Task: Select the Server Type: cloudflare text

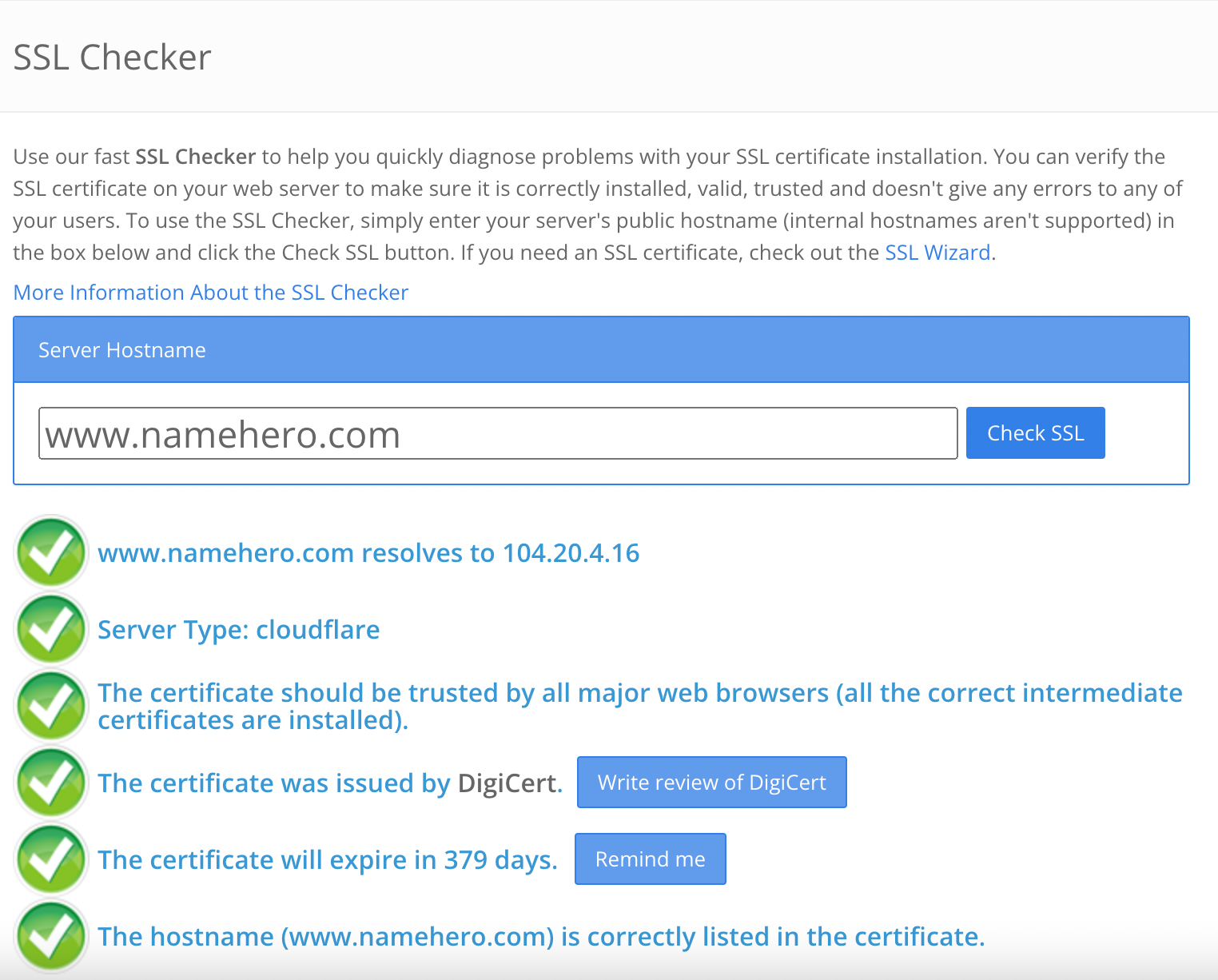Action: [239, 630]
